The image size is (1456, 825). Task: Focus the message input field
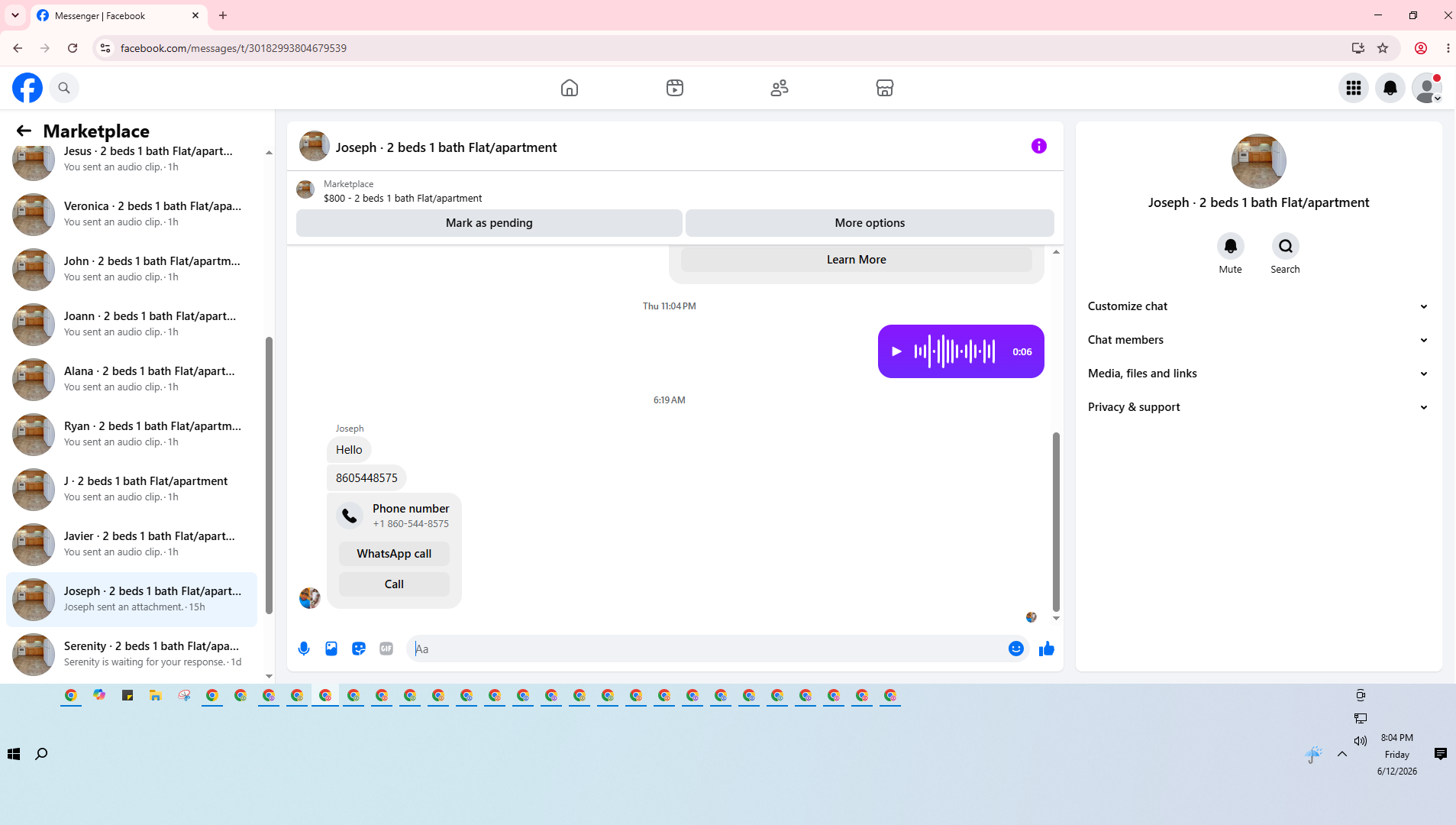tap(706, 649)
